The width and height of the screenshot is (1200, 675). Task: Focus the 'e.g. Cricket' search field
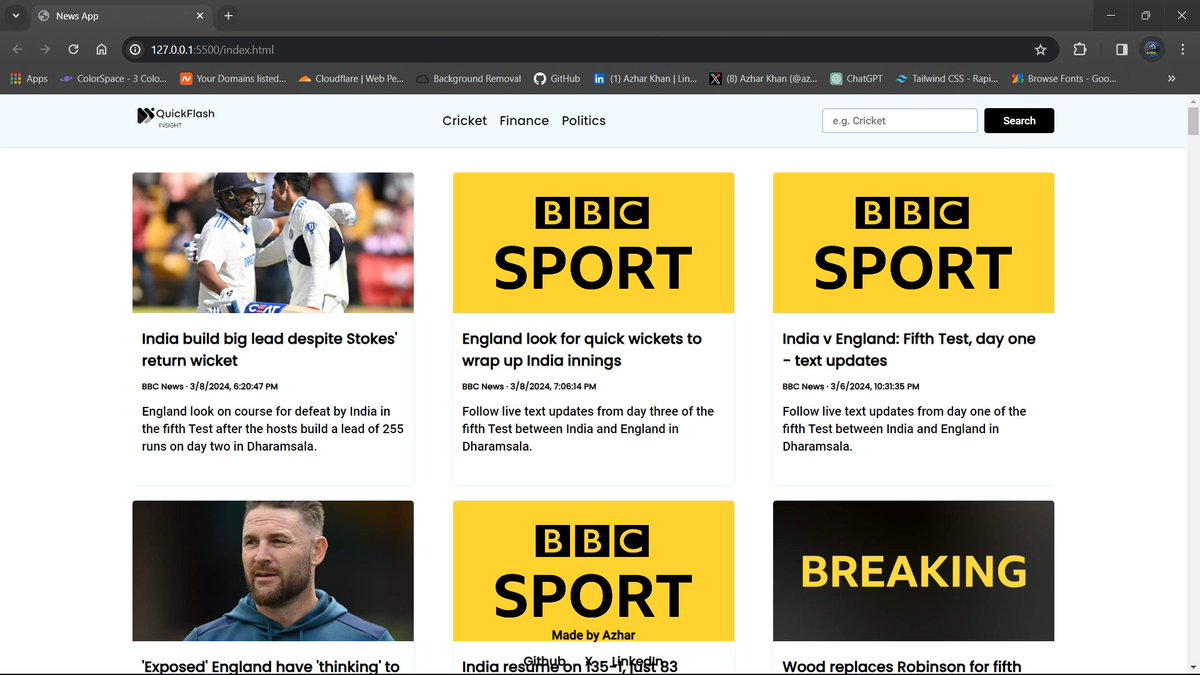click(899, 121)
